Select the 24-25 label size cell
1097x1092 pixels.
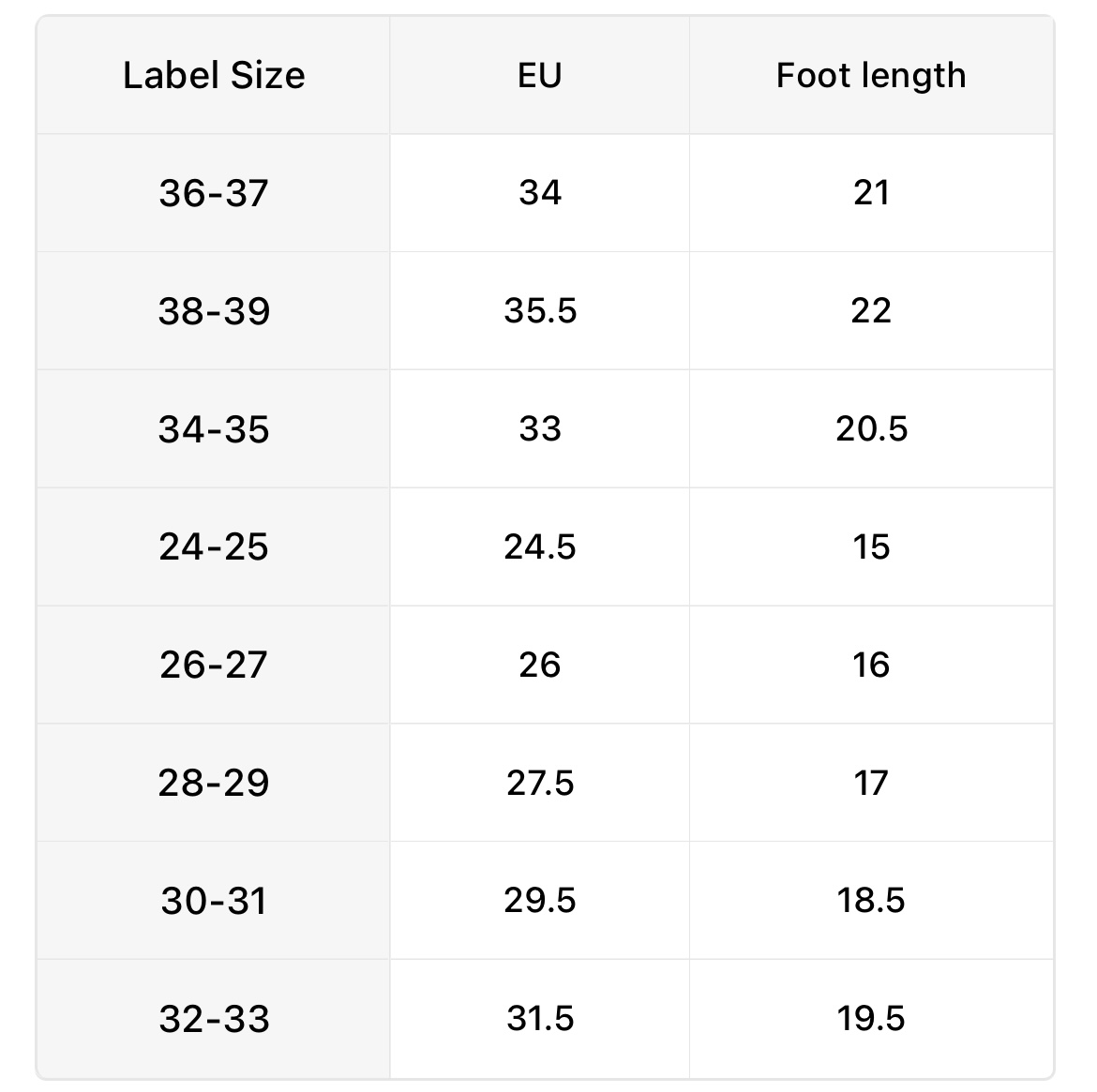[x=214, y=546]
